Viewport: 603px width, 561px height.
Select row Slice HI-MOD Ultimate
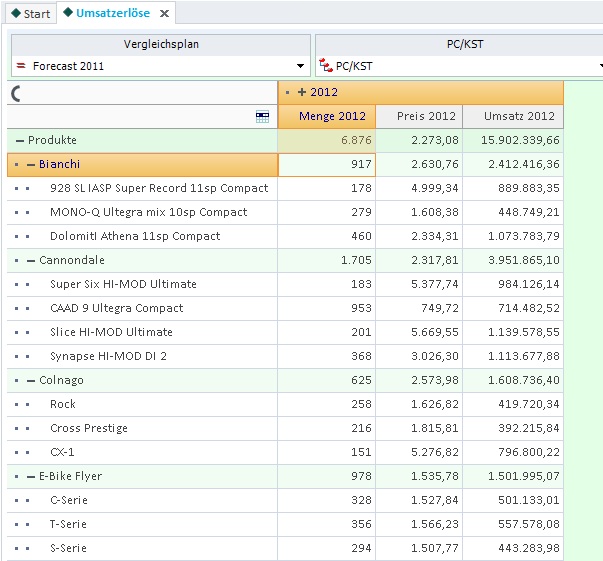142,332
